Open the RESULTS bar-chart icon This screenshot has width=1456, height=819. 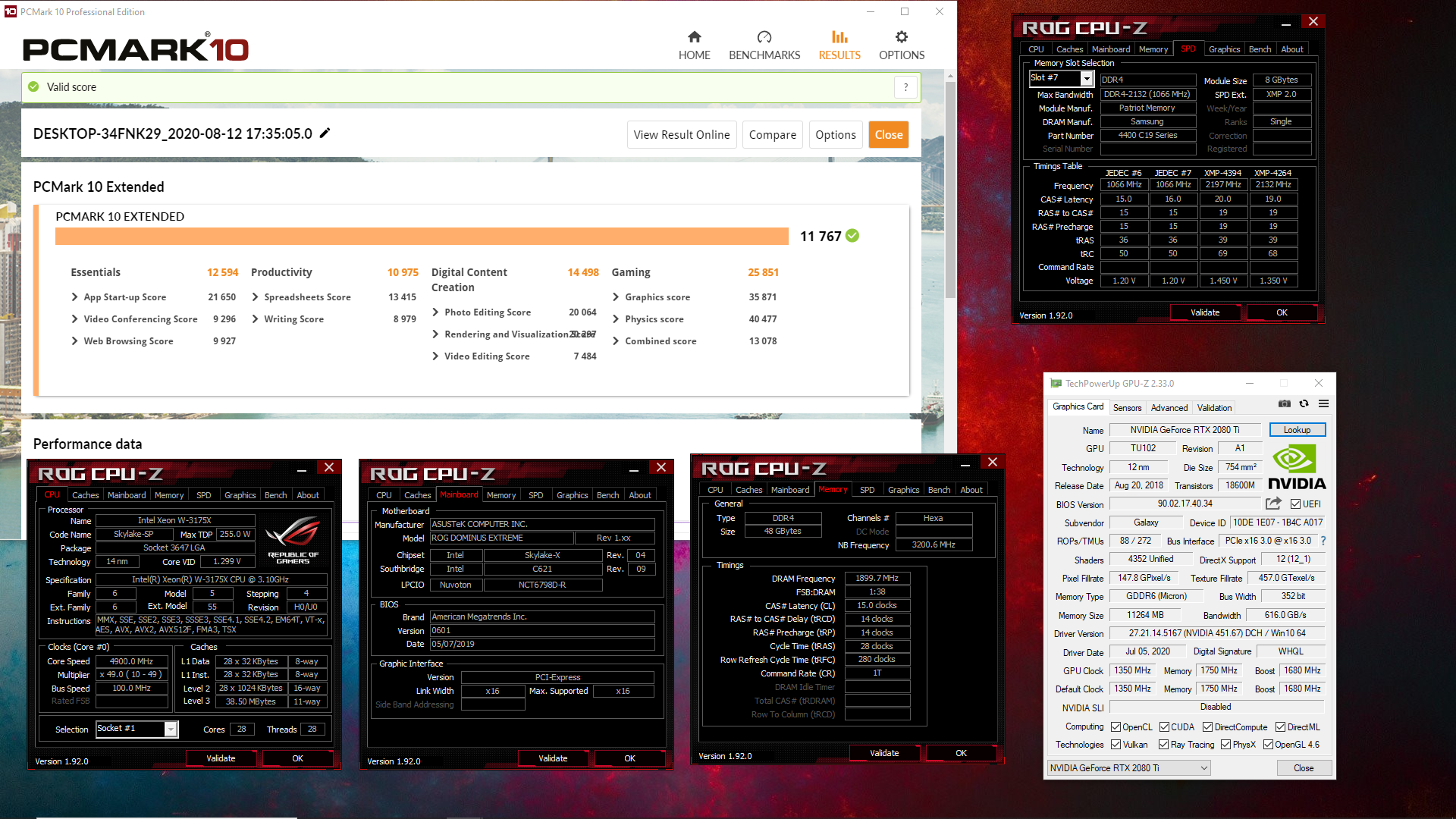(x=839, y=36)
